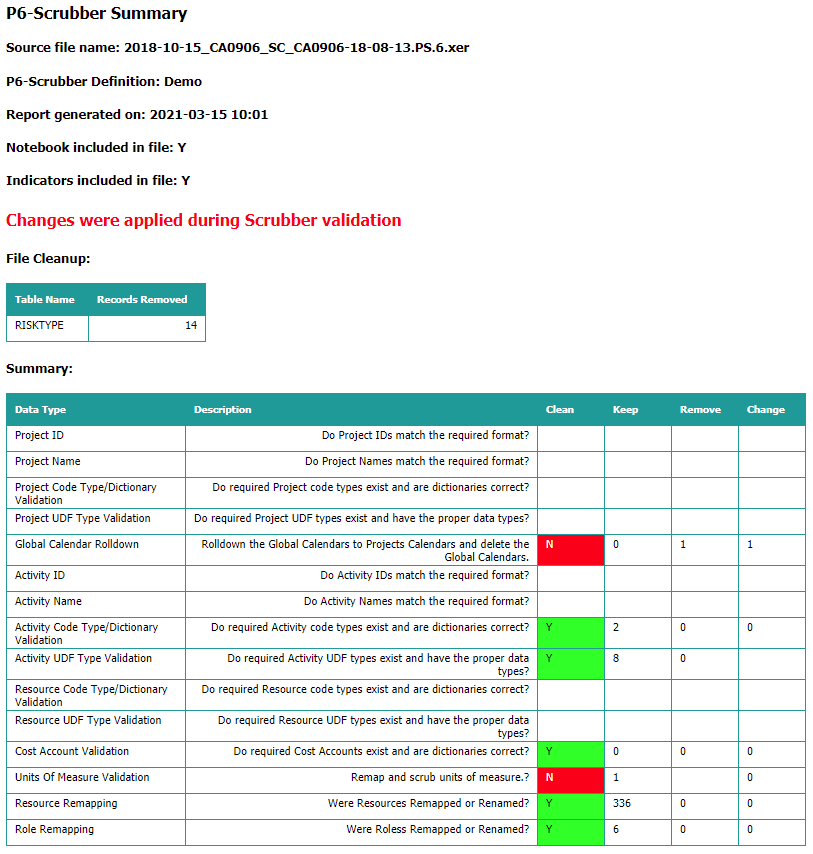Select the Clean column header

coord(559,409)
